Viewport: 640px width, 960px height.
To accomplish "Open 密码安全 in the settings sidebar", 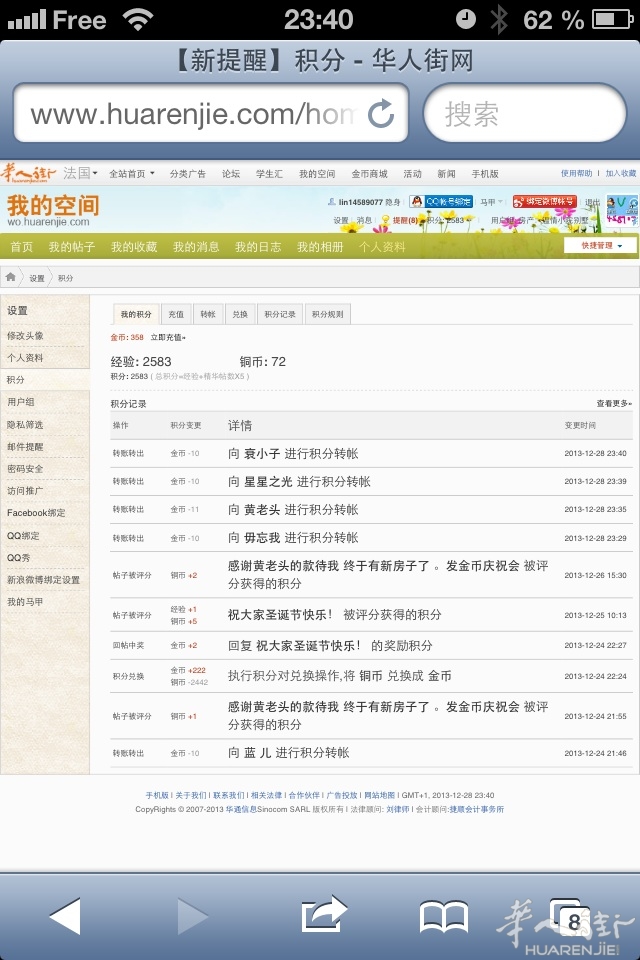I will point(25,469).
